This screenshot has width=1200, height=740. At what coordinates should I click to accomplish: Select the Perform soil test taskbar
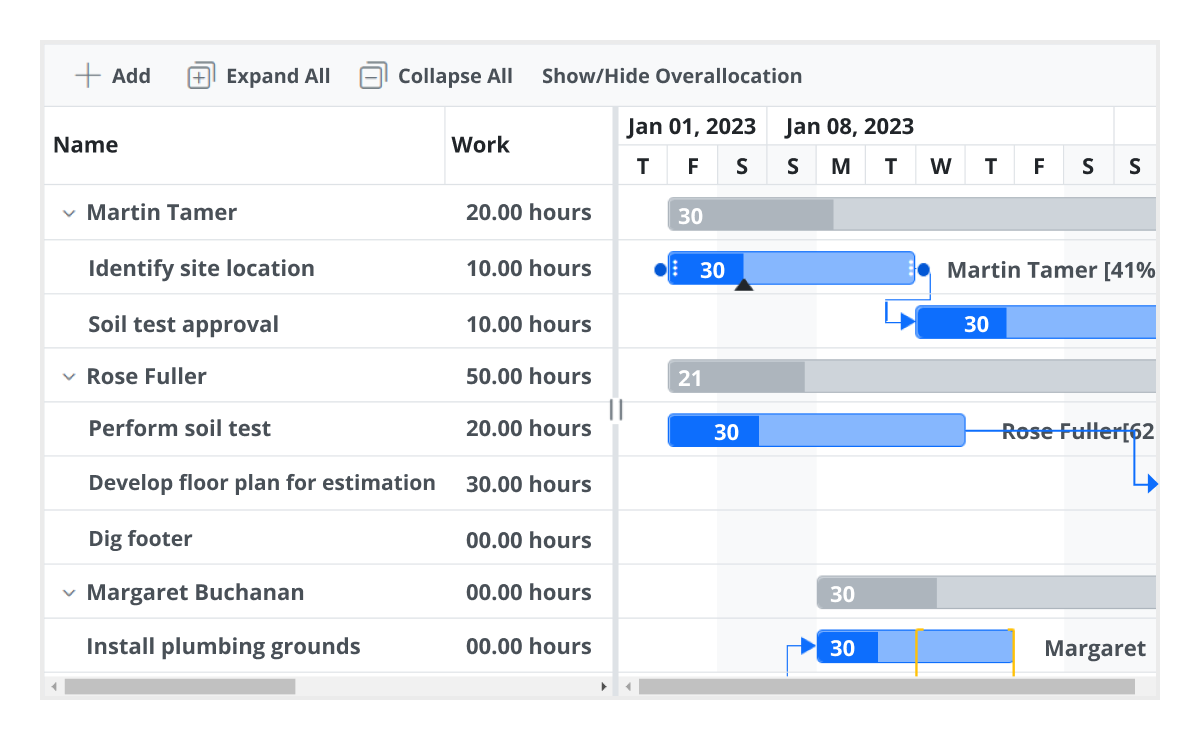coord(815,430)
